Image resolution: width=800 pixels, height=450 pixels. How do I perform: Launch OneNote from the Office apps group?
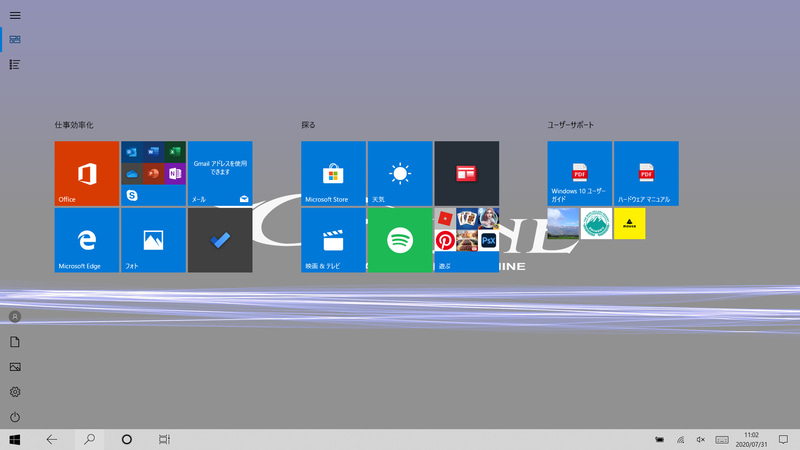tap(175, 173)
